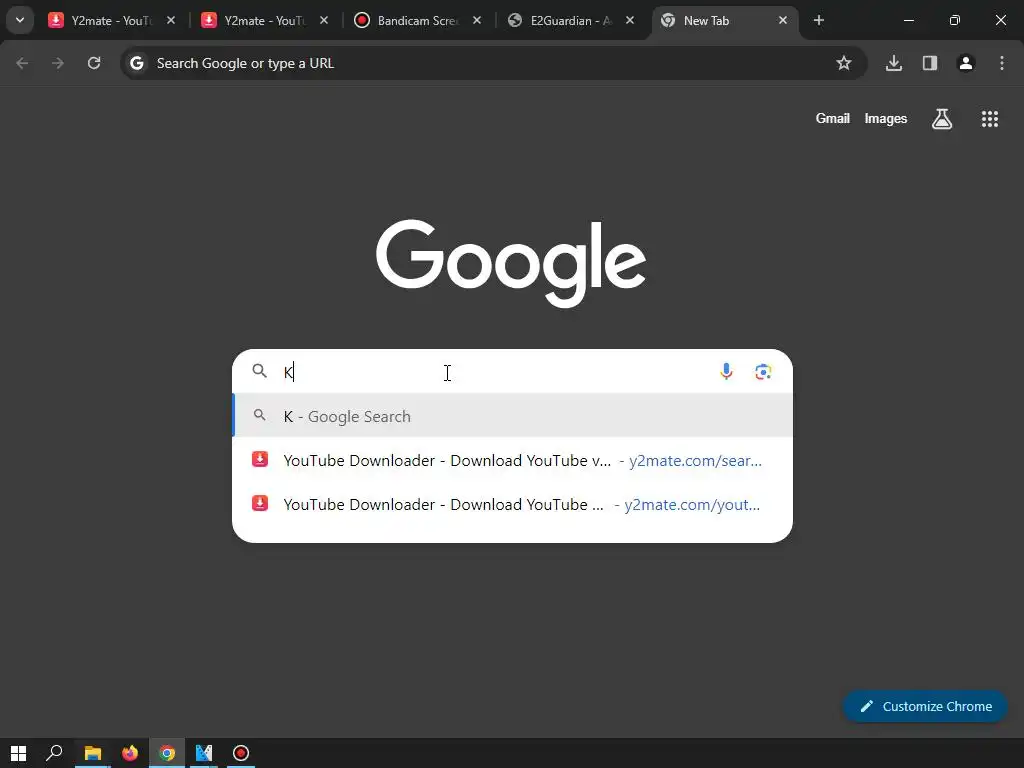Click the Google icon in address bar
The image size is (1024, 768).
[x=136, y=63]
